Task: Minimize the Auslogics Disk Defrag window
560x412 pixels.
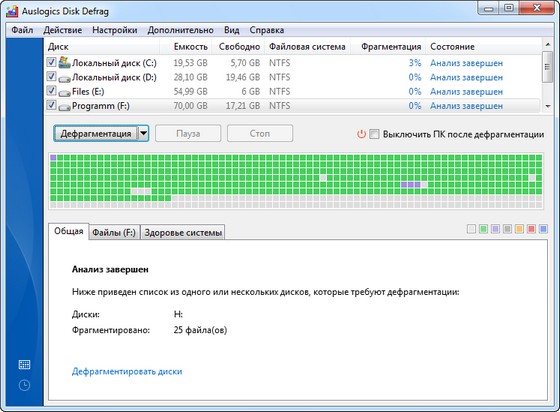Action: tap(489, 9)
